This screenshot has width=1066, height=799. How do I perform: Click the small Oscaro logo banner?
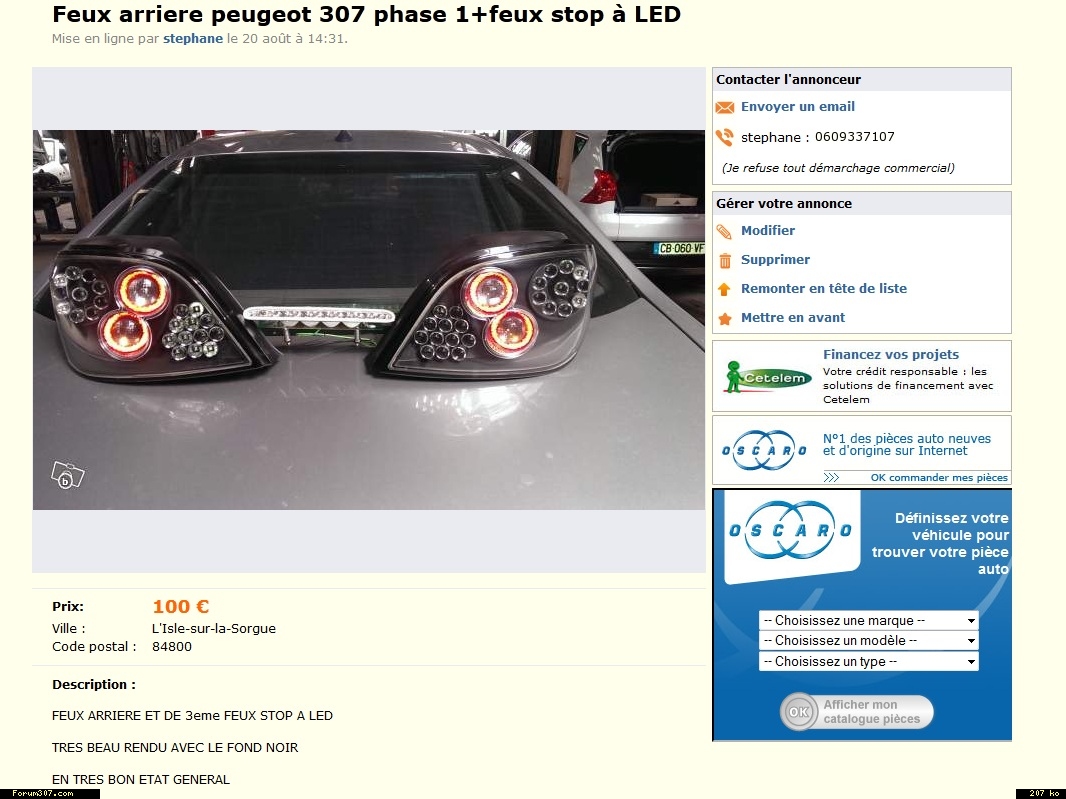coord(765,450)
